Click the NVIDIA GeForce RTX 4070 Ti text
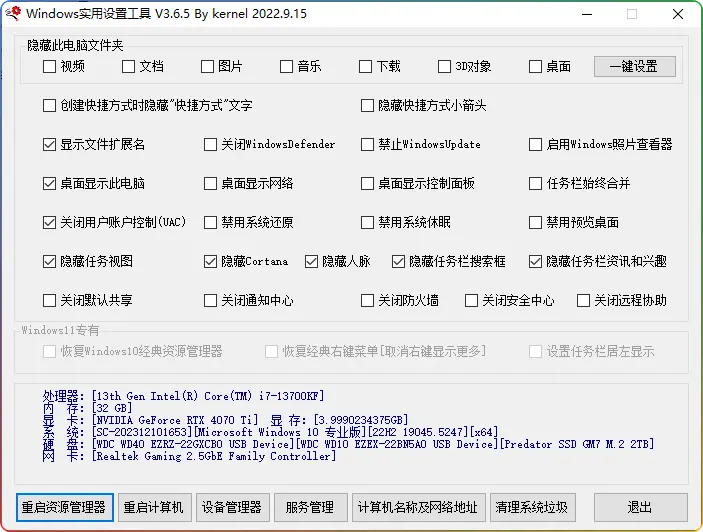703x532 pixels. coord(174,420)
